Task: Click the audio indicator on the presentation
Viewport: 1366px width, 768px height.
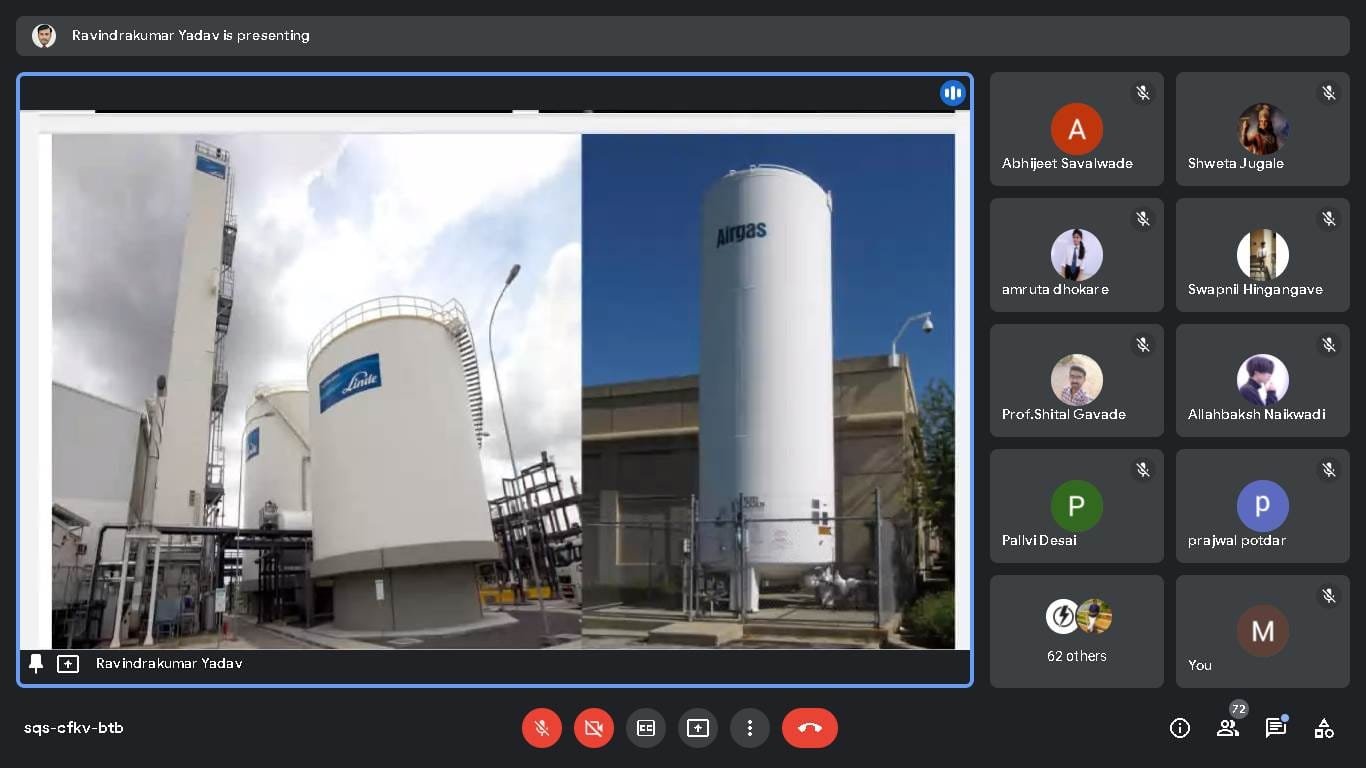Action: click(952, 93)
